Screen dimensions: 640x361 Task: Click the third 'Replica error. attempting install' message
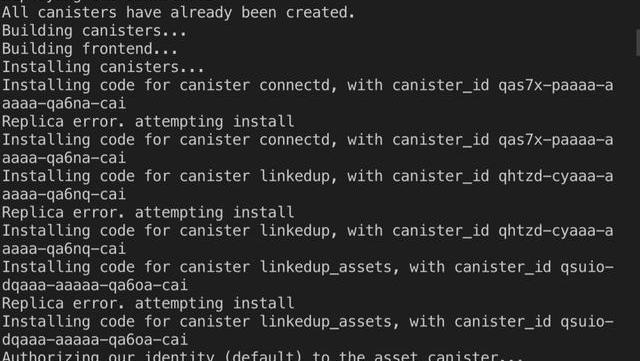148,303
